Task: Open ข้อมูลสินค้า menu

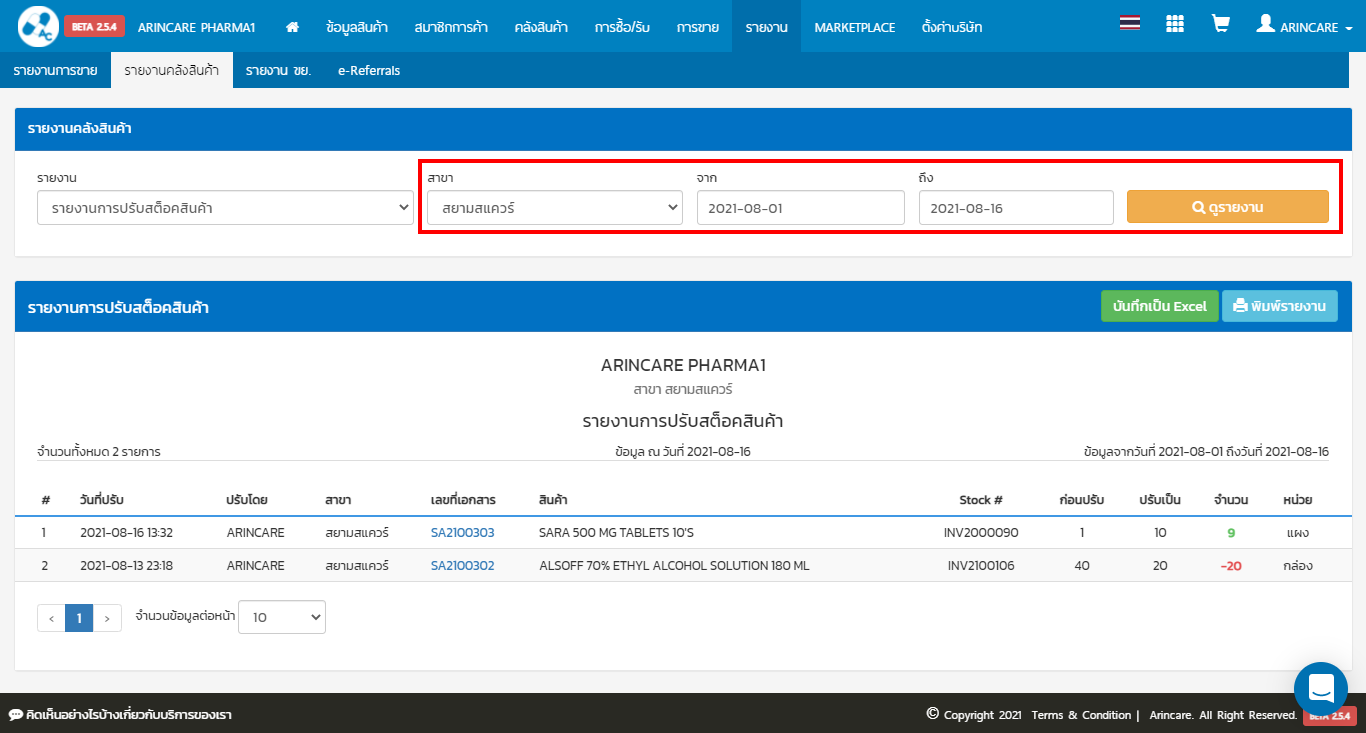Action: tap(357, 27)
